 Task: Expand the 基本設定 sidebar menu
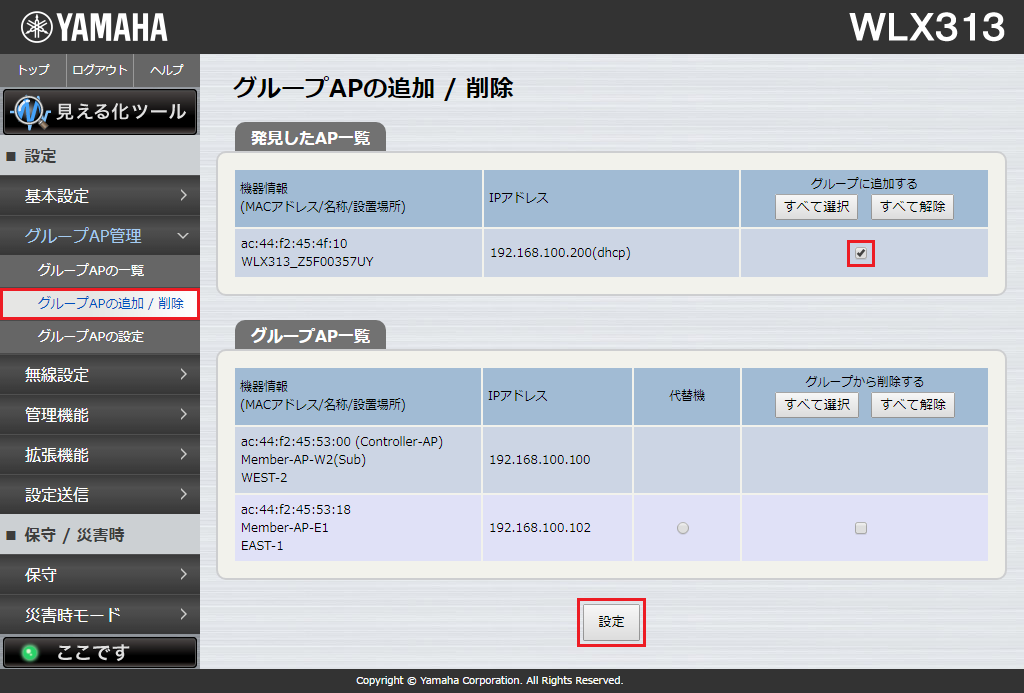tap(100, 196)
